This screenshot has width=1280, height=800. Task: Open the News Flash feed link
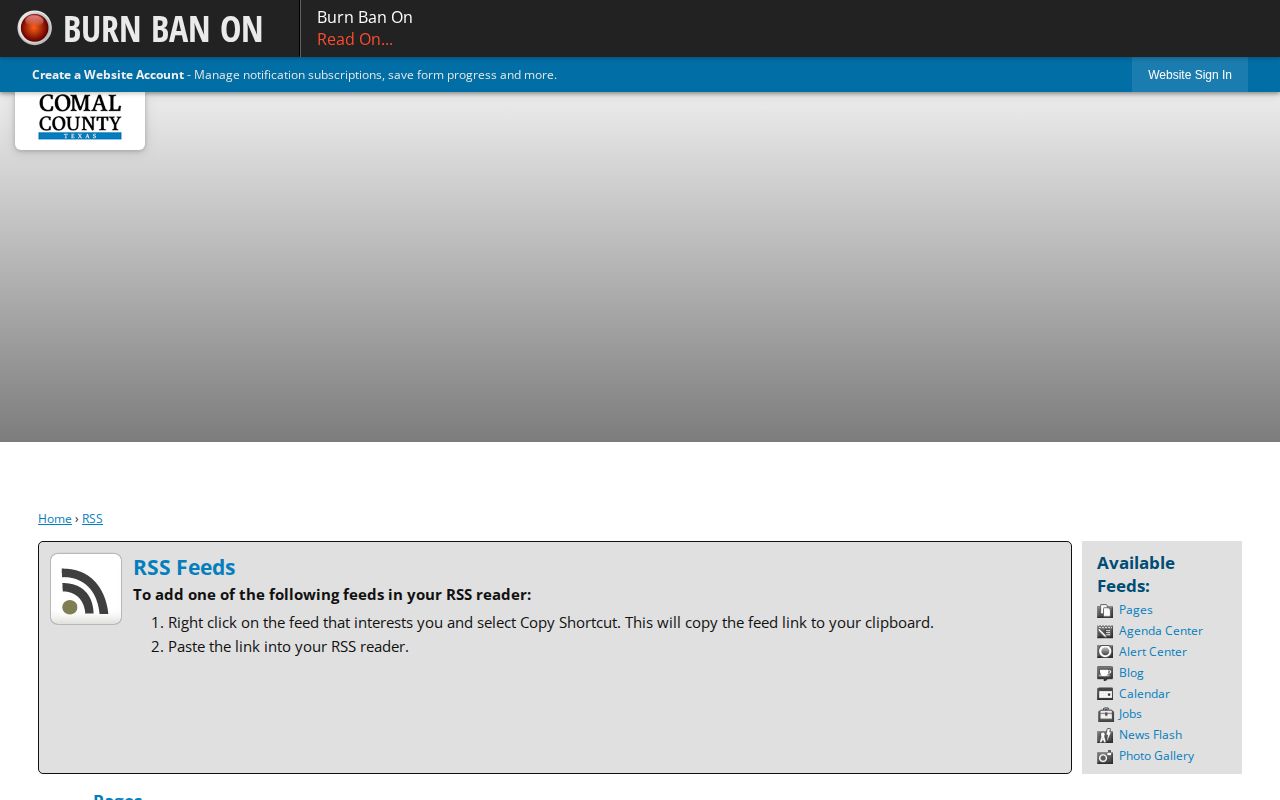(1150, 735)
